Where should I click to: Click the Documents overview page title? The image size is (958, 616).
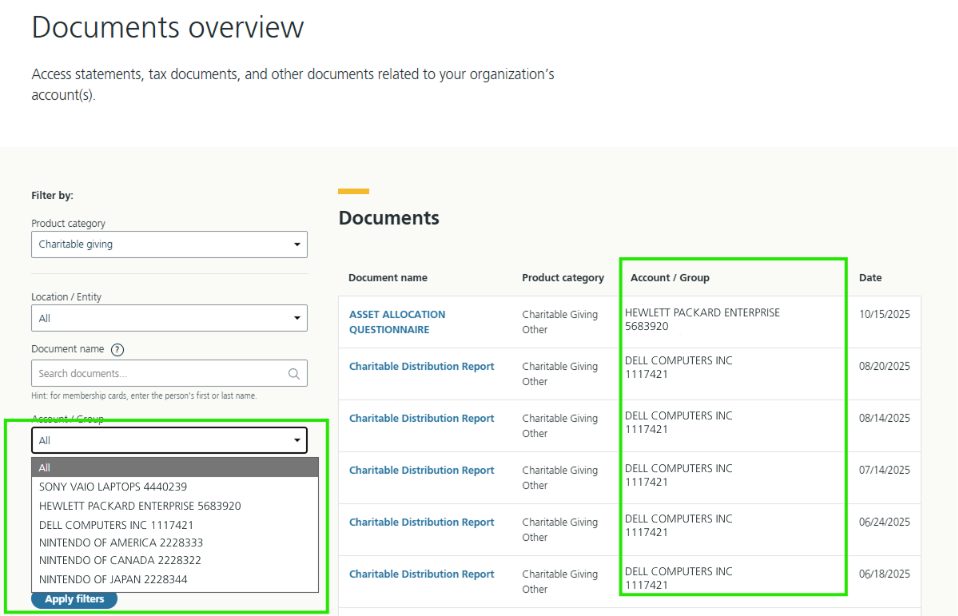tap(167, 28)
